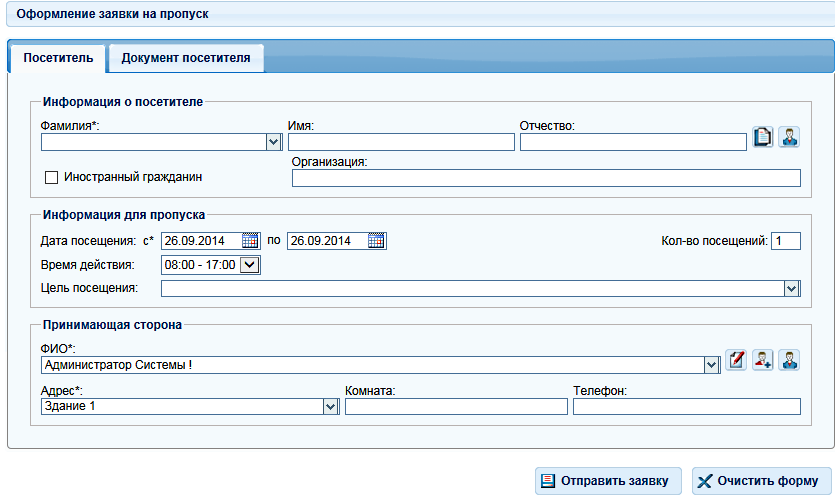835x499 pixels.
Task: Click the Телефон input field
Action: (686, 407)
